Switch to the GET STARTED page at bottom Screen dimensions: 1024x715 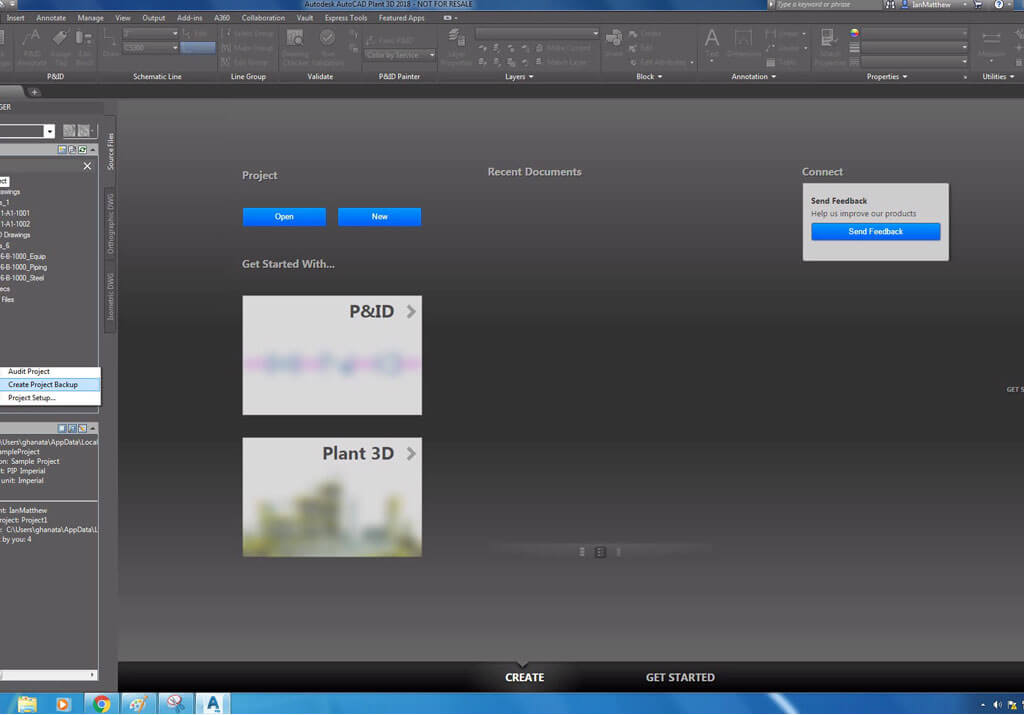tap(680, 678)
